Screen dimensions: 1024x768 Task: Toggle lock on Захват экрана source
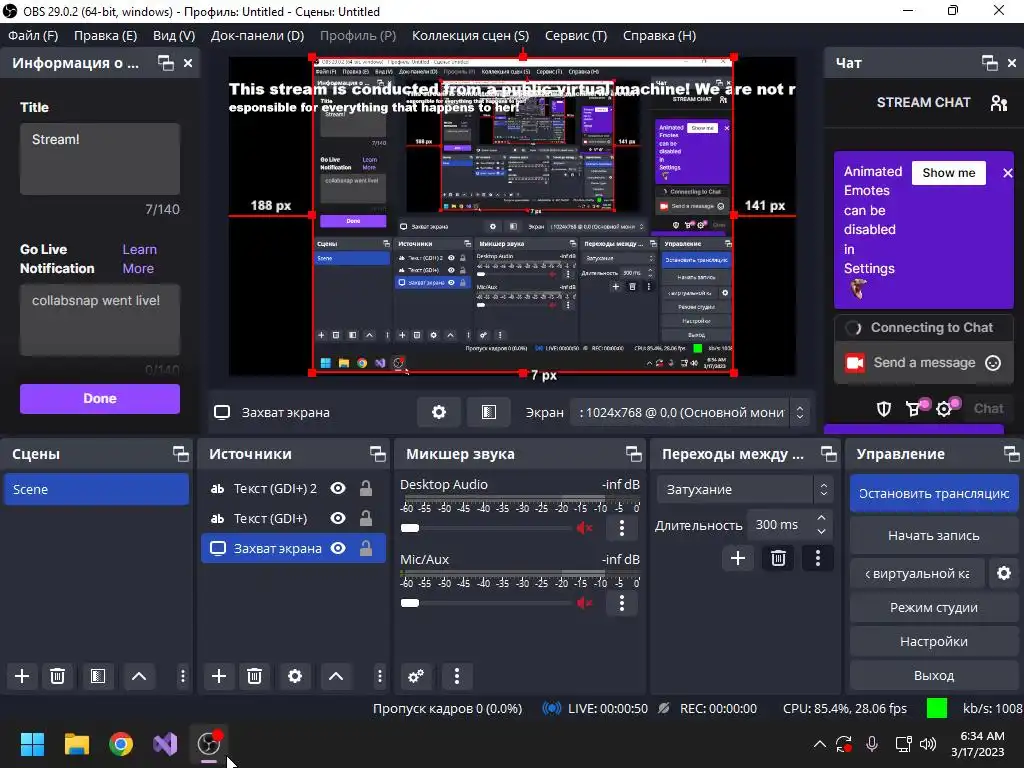pyautogui.click(x=366, y=548)
